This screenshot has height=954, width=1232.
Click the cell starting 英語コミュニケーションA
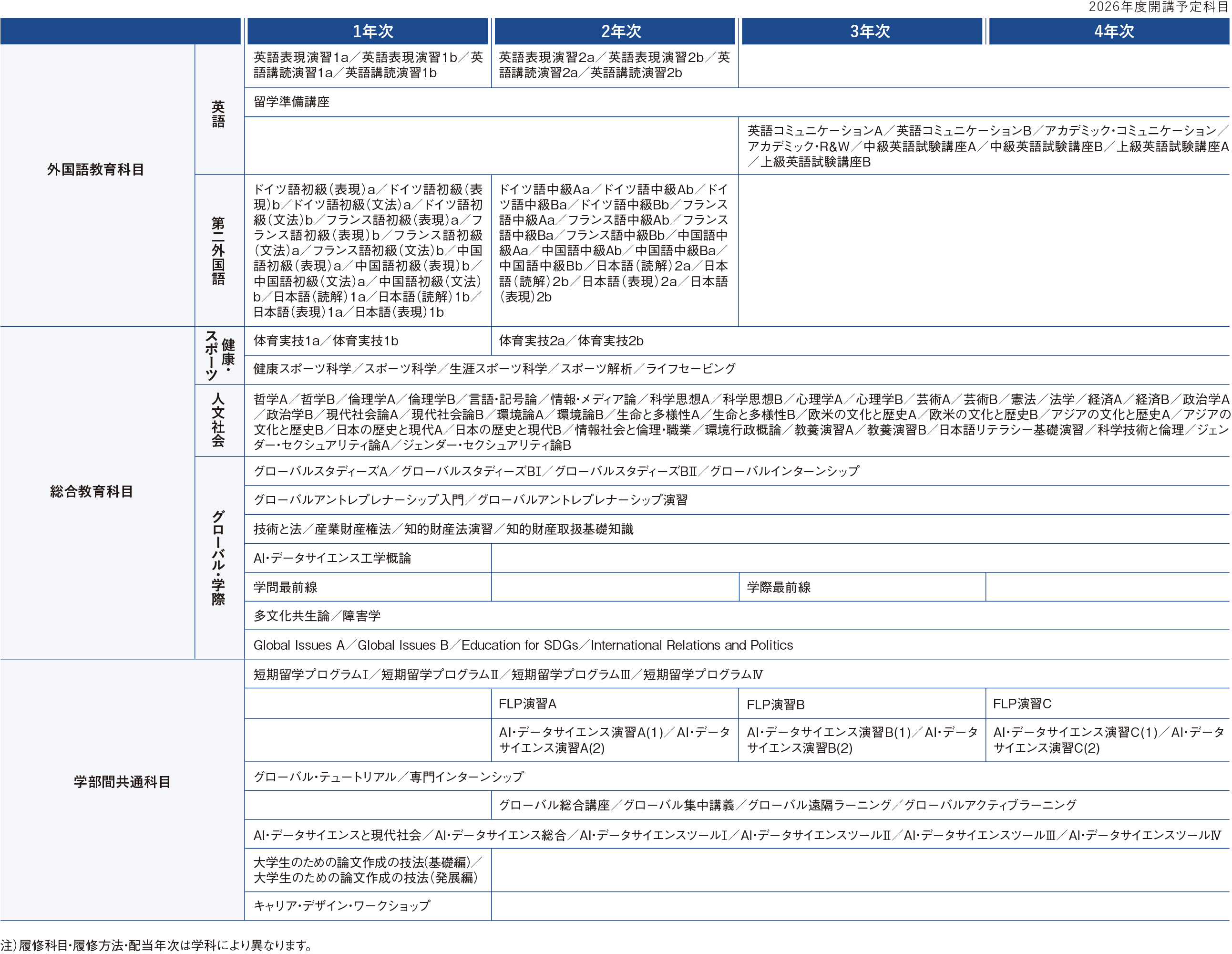[x=985, y=146]
